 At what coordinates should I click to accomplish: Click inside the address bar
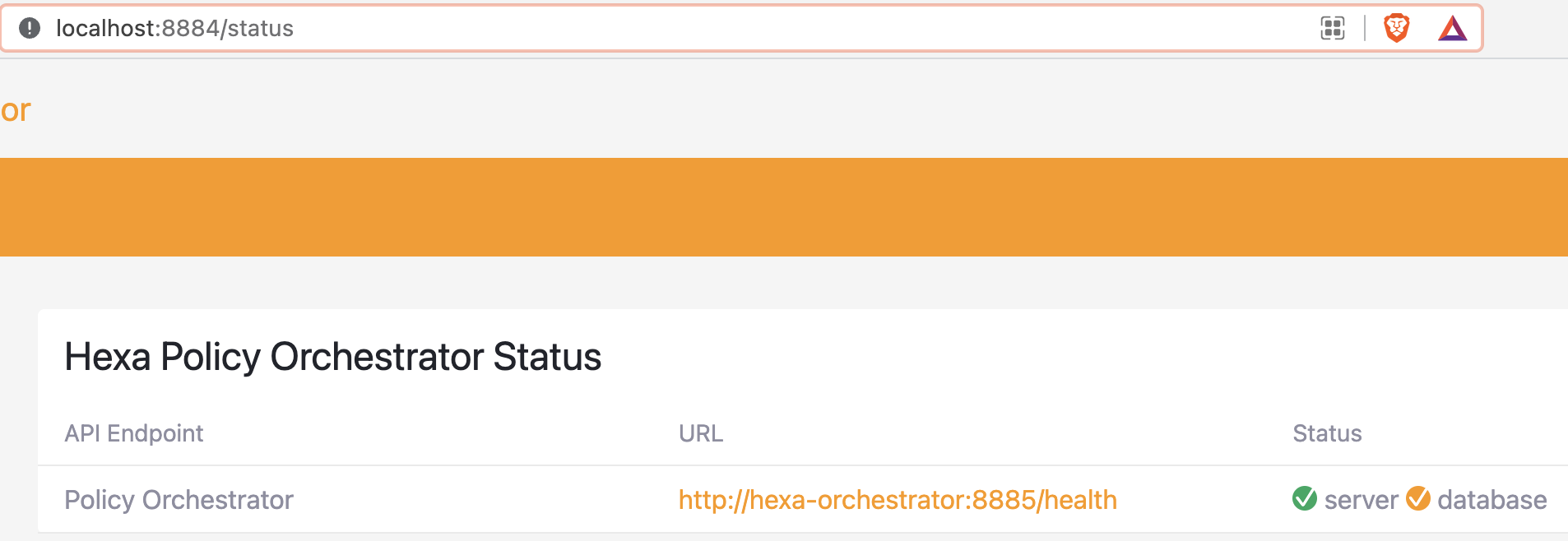click(329, 27)
